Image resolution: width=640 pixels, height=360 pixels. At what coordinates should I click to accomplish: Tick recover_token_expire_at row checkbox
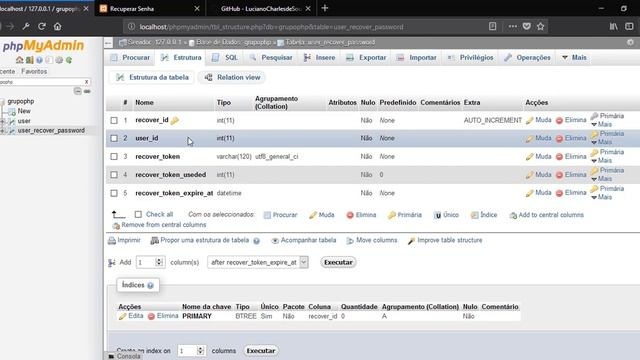pos(114,193)
